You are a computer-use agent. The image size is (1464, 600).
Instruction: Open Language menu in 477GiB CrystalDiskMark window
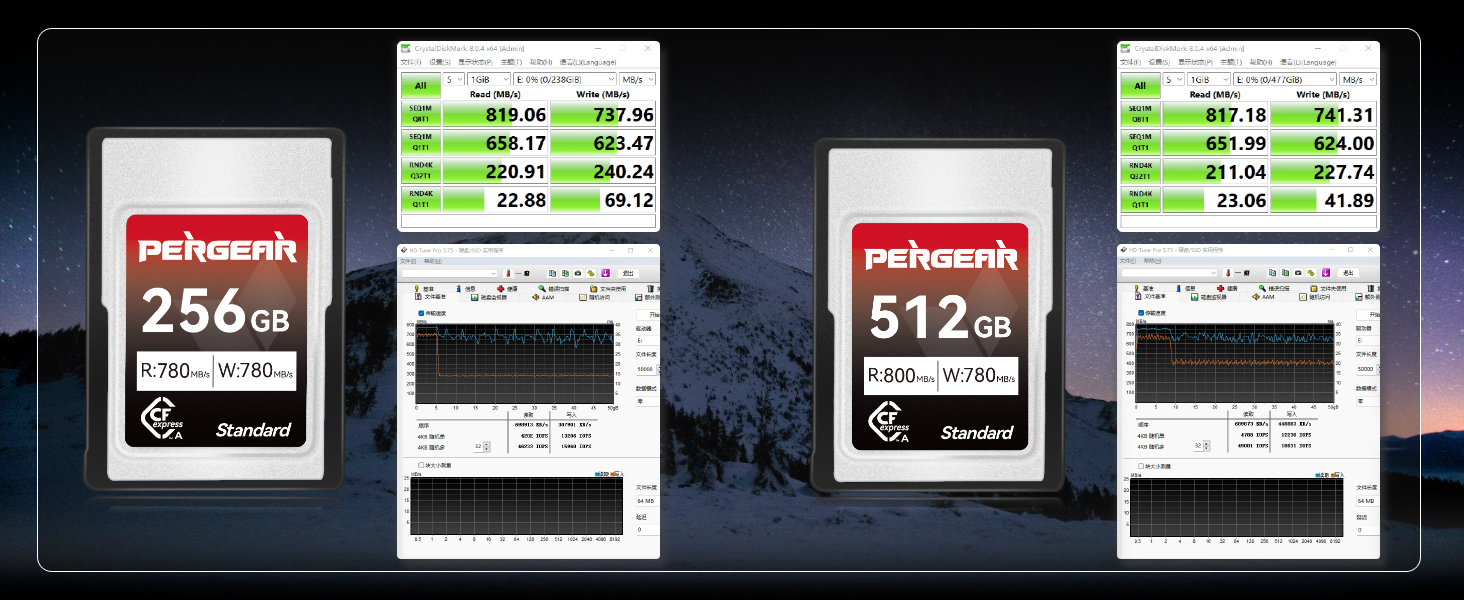coord(1308,62)
